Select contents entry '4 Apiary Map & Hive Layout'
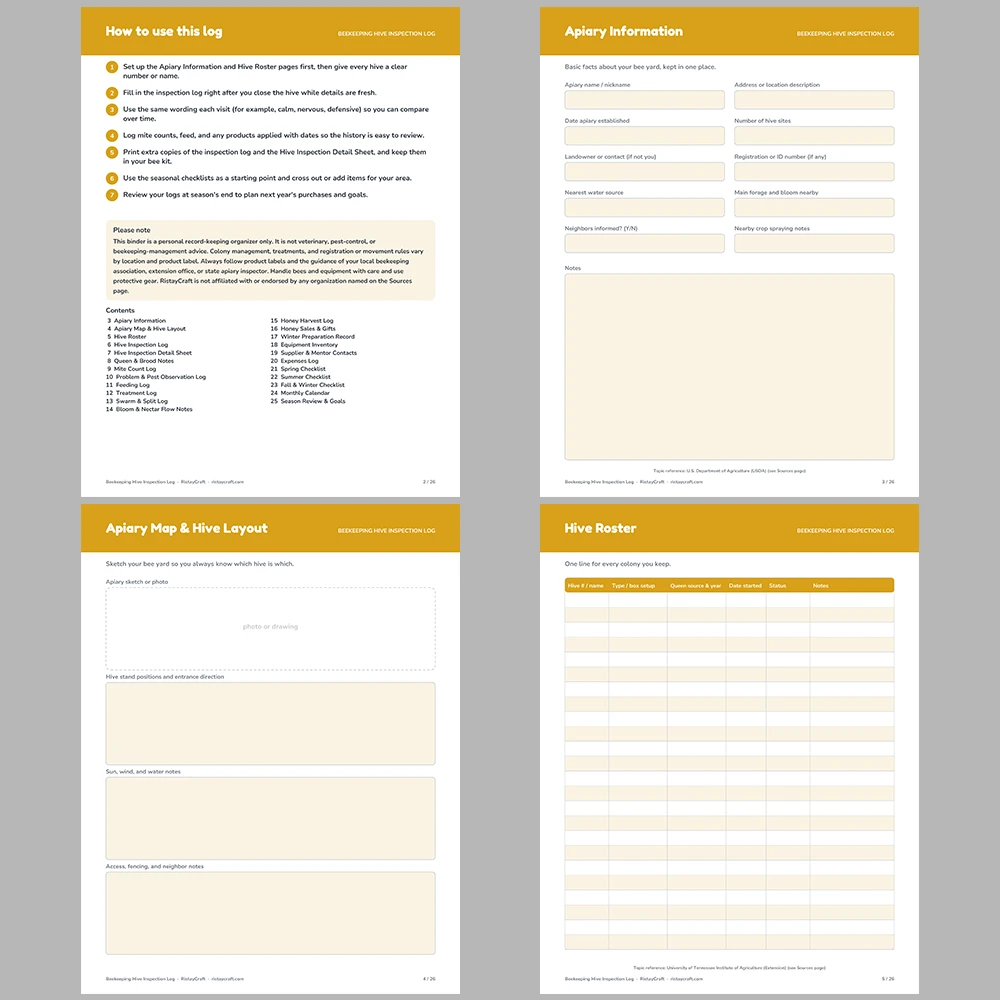The width and height of the screenshot is (1000, 1000). click(146, 329)
